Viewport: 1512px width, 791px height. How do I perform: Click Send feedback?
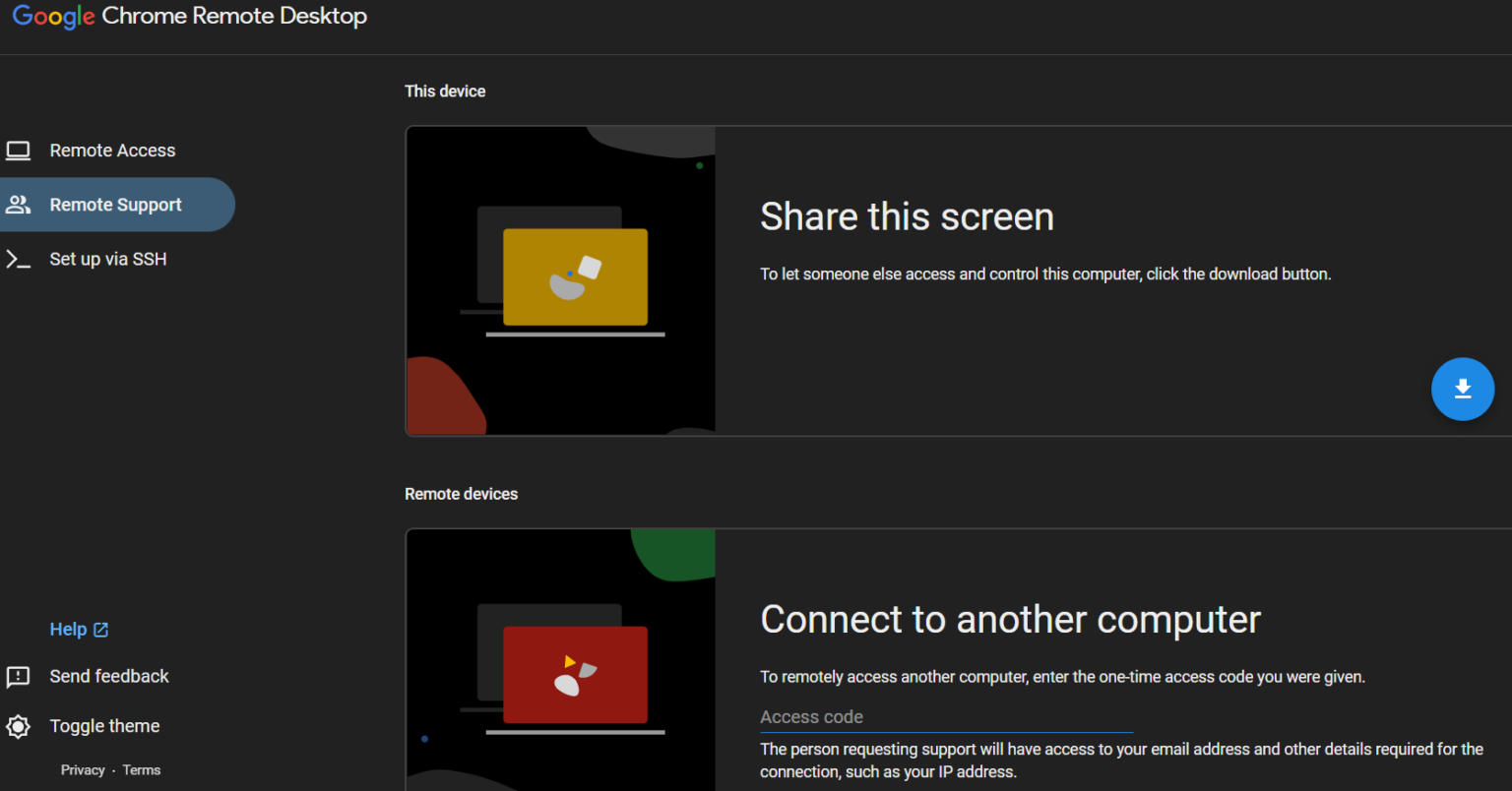108,677
